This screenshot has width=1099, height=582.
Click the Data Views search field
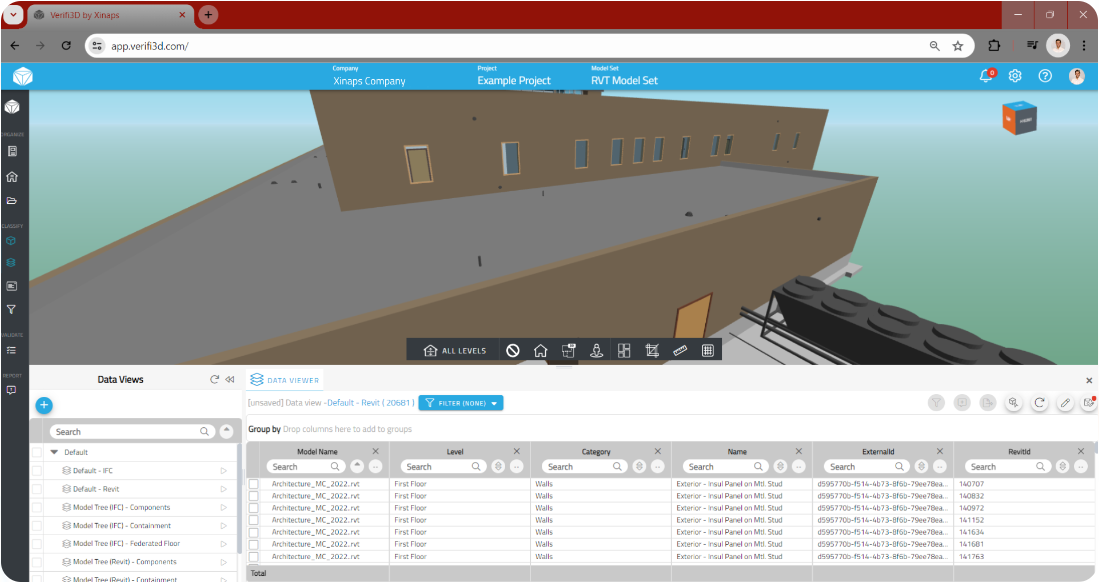point(125,432)
